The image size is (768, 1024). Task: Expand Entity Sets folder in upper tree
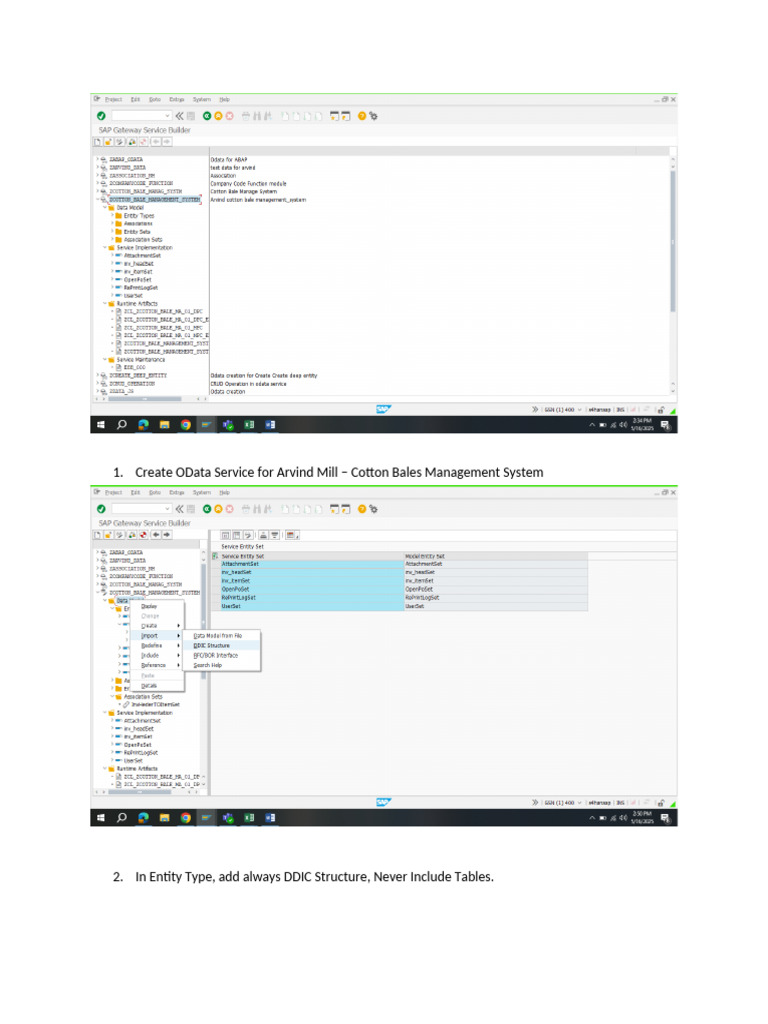pos(112,232)
